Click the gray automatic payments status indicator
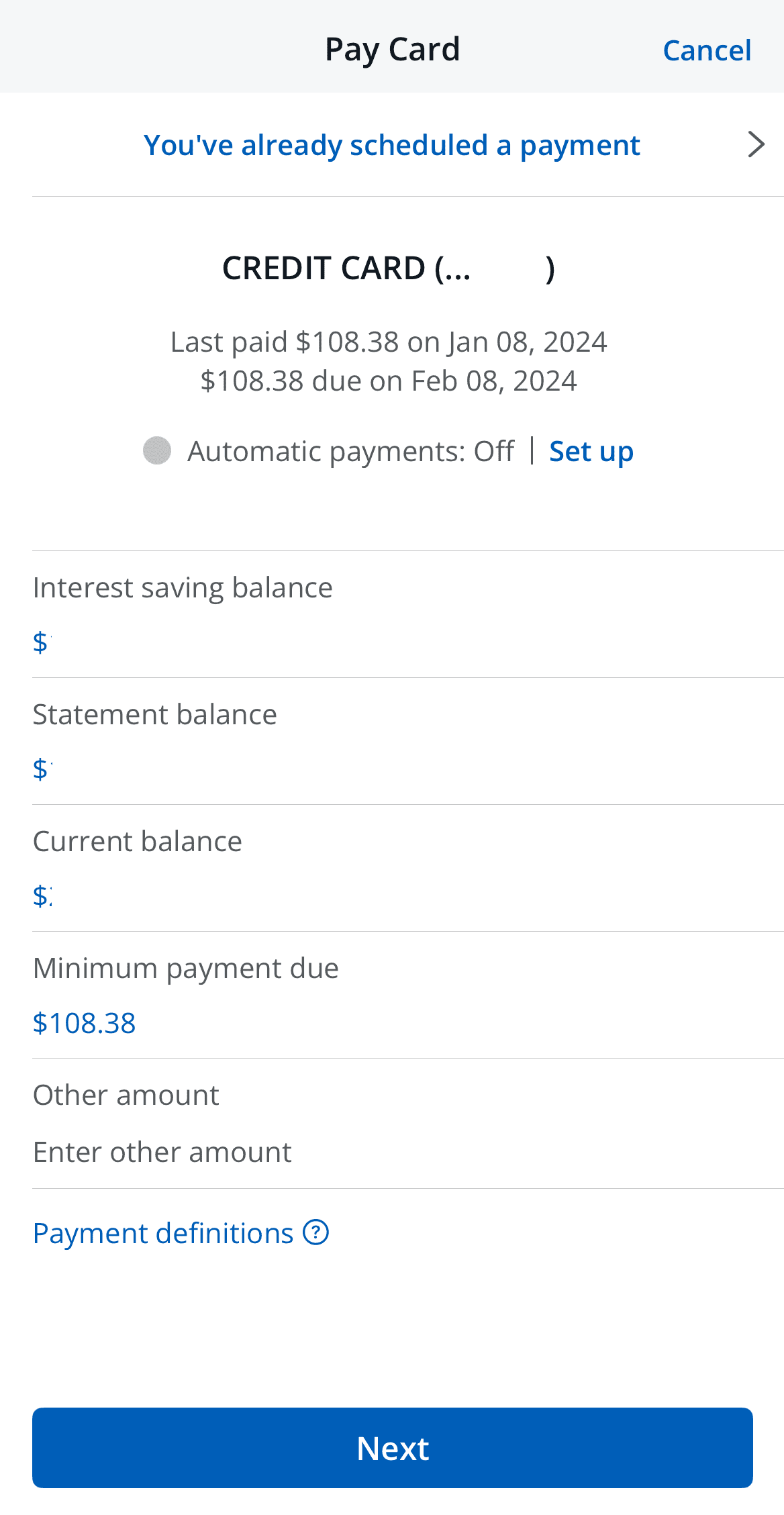The height and width of the screenshot is (1515, 784). point(158,450)
